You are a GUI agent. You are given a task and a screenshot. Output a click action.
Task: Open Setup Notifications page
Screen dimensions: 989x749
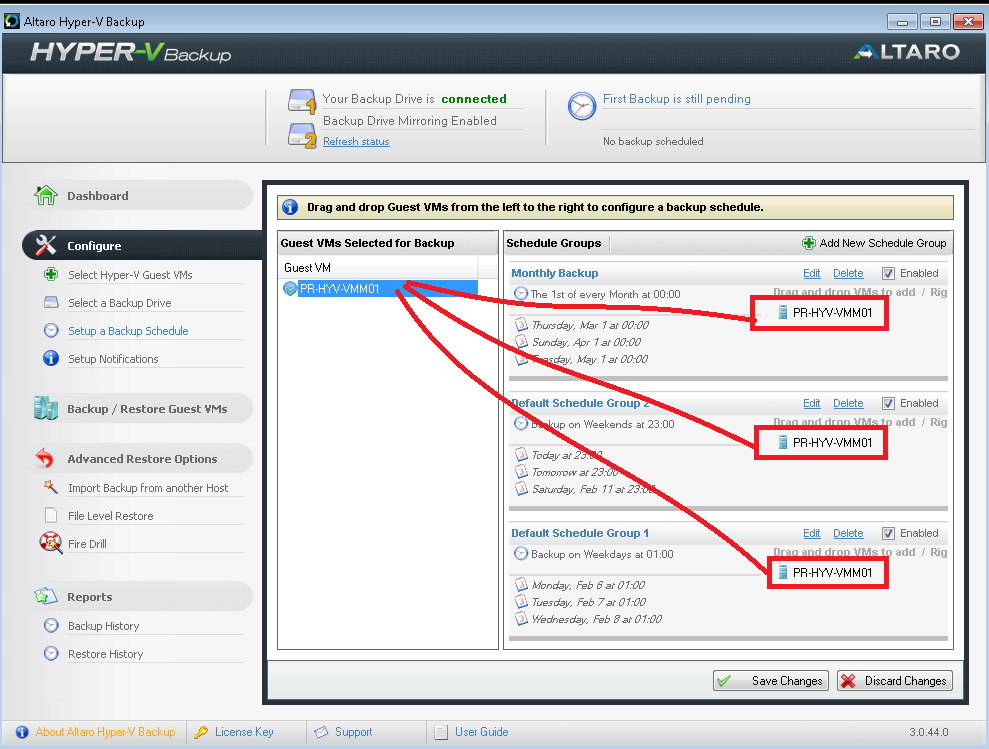coord(113,358)
